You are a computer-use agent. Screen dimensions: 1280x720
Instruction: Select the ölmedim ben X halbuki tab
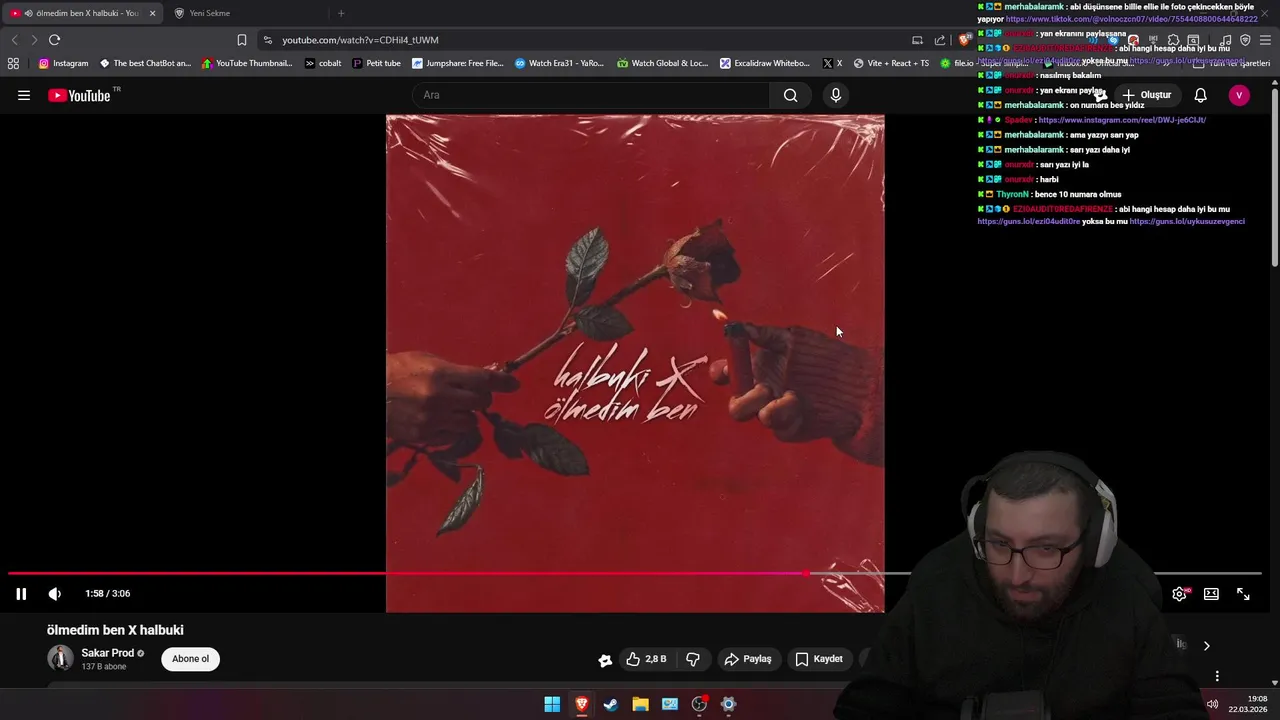[80, 13]
